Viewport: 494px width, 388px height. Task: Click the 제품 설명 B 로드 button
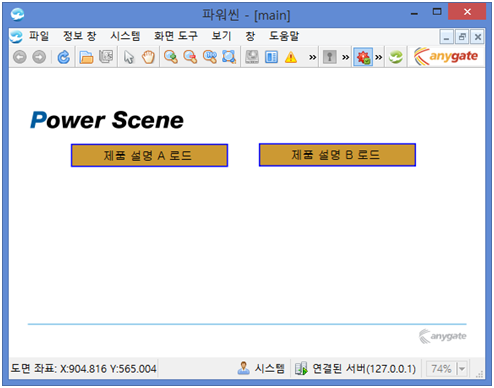[337, 155]
